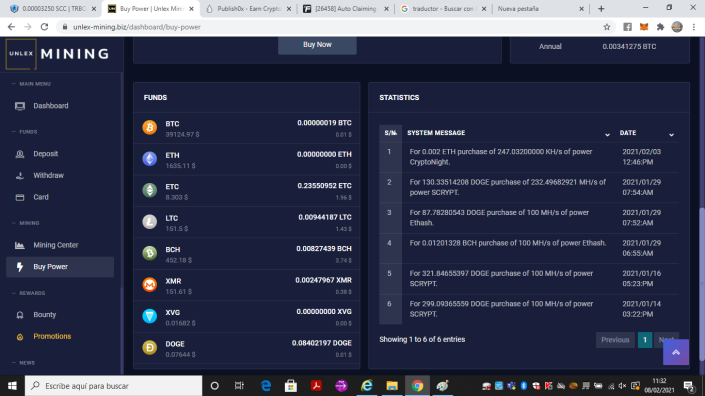Open Chrome from the taskbar
This screenshot has width=705, height=396.
(417, 386)
